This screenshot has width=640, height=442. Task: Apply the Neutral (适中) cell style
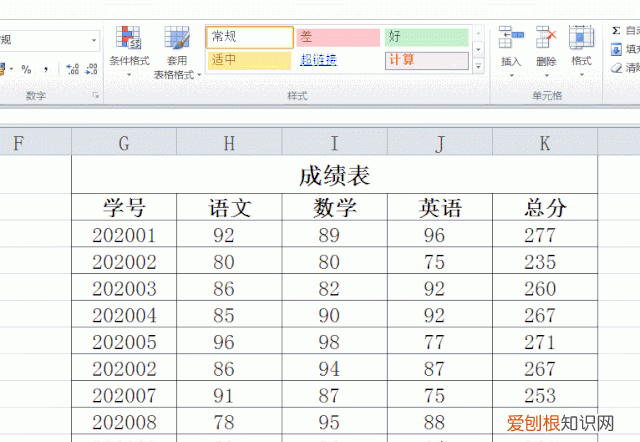249,60
